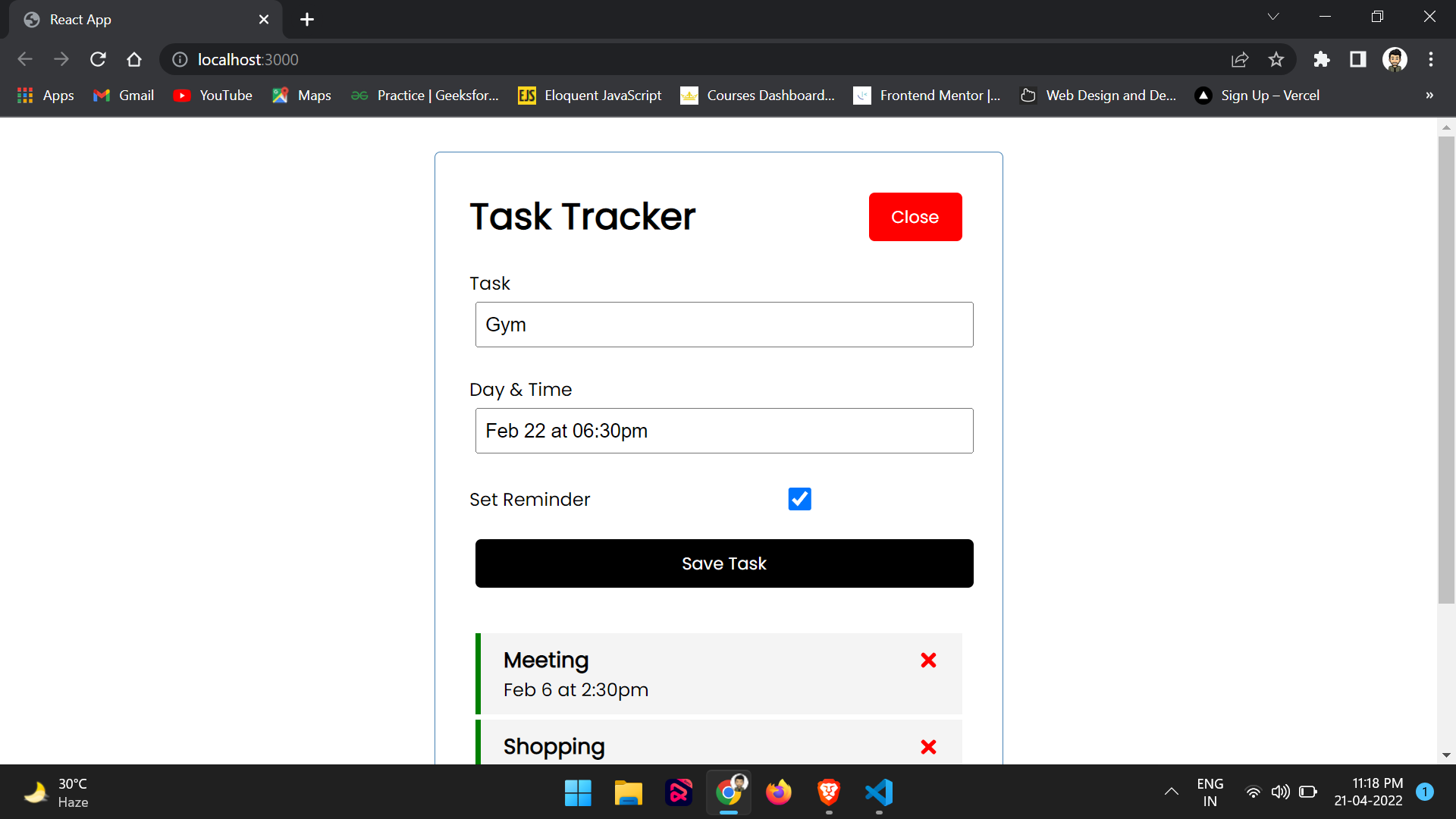Screen dimensions: 1456x819
Task: Uncheck the Set Reminder checkbox
Action: (799, 499)
